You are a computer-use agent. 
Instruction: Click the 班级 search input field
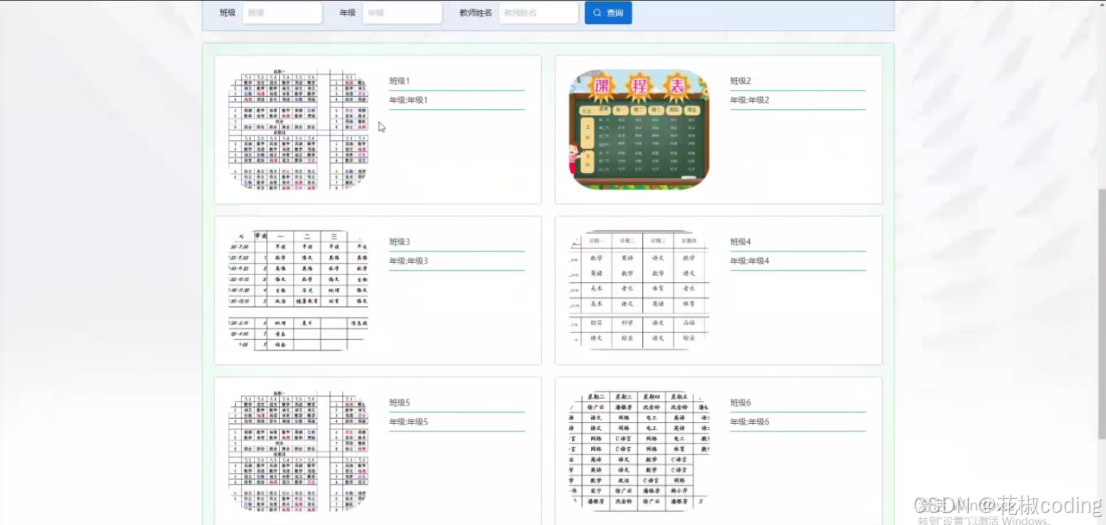[x=282, y=13]
